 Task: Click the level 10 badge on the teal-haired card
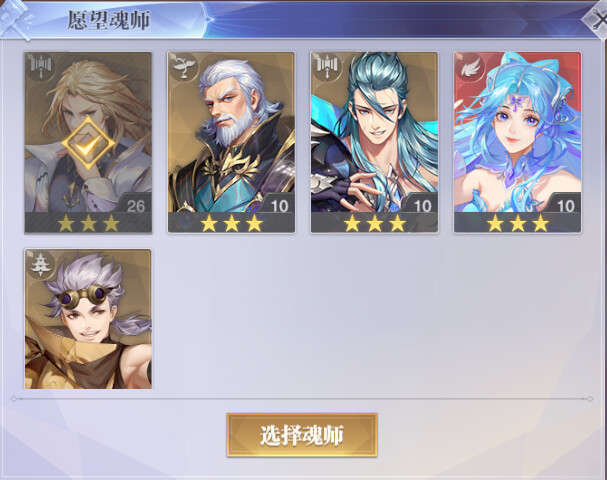tap(422, 205)
